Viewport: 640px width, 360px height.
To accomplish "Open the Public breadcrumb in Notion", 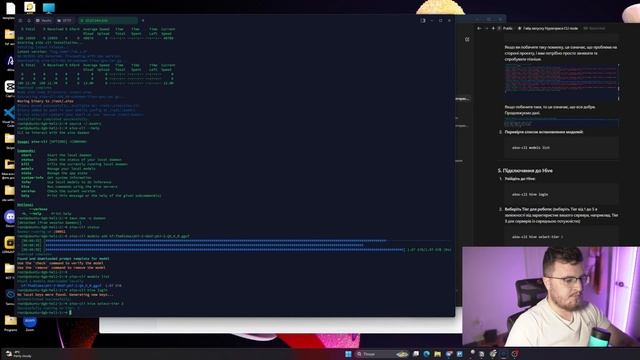I will (x=505, y=28).
